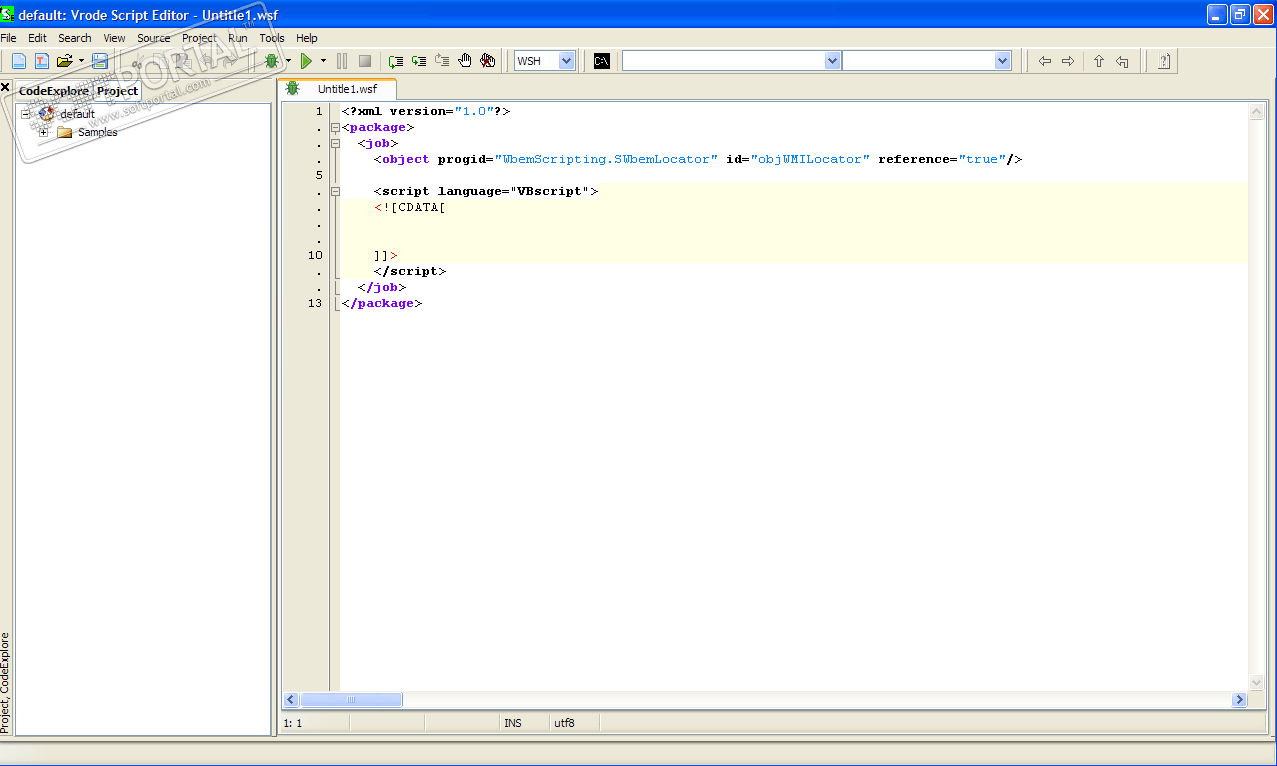Click the Pause execution toolbar button
Image resolution: width=1277 pixels, height=766 pixels.
(342, 61)
